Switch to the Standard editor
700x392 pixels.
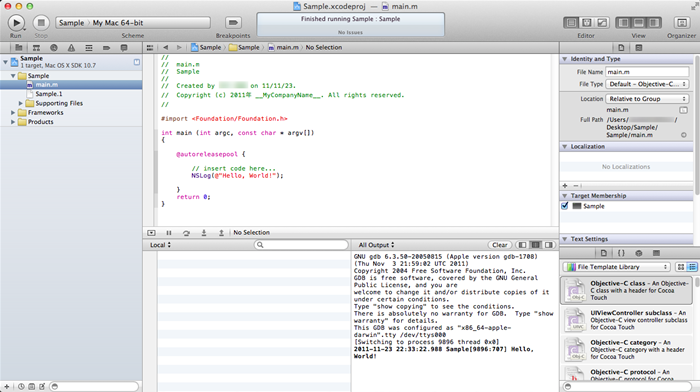coord(571,22)
